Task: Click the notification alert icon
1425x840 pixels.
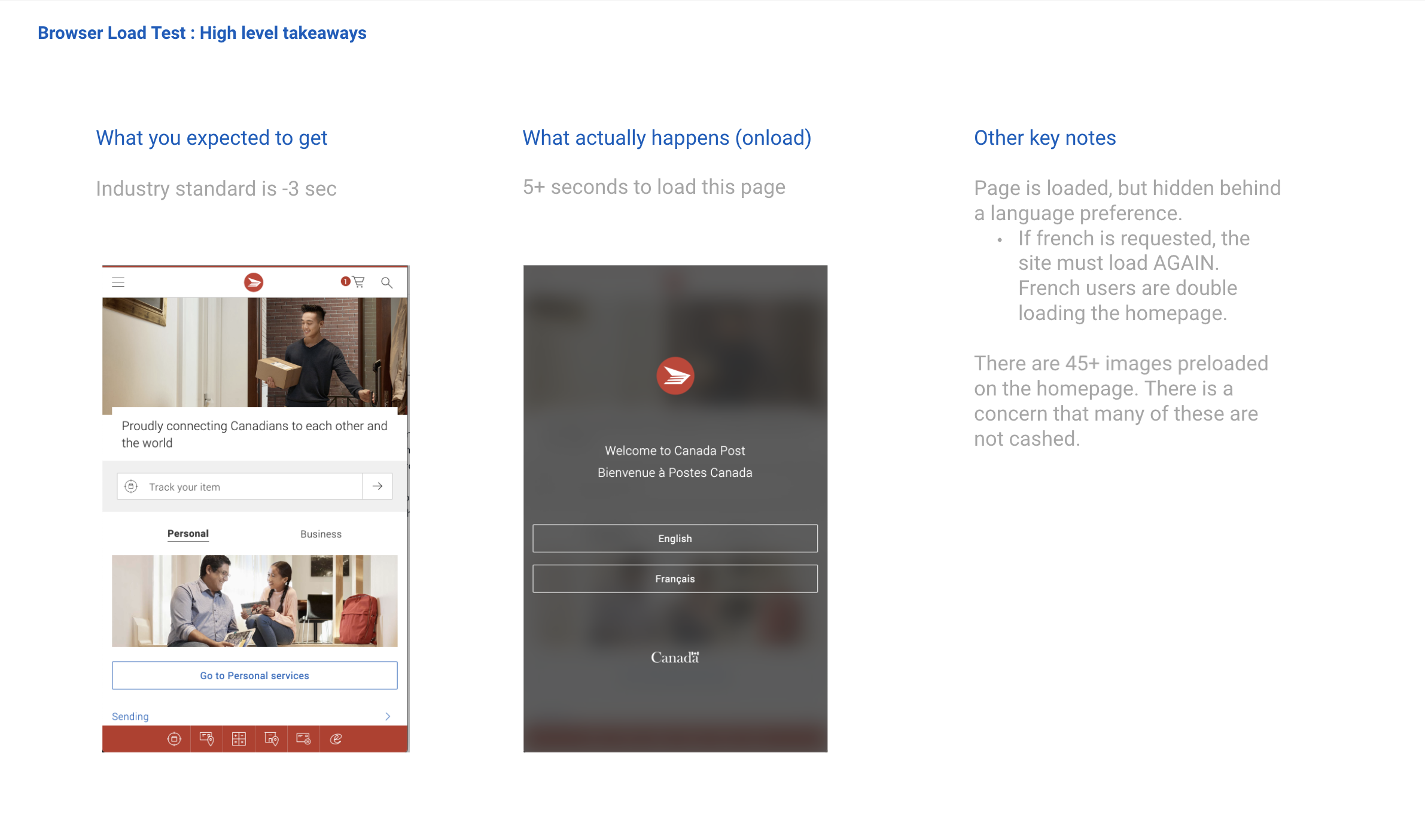Action: tap(344, 281)
